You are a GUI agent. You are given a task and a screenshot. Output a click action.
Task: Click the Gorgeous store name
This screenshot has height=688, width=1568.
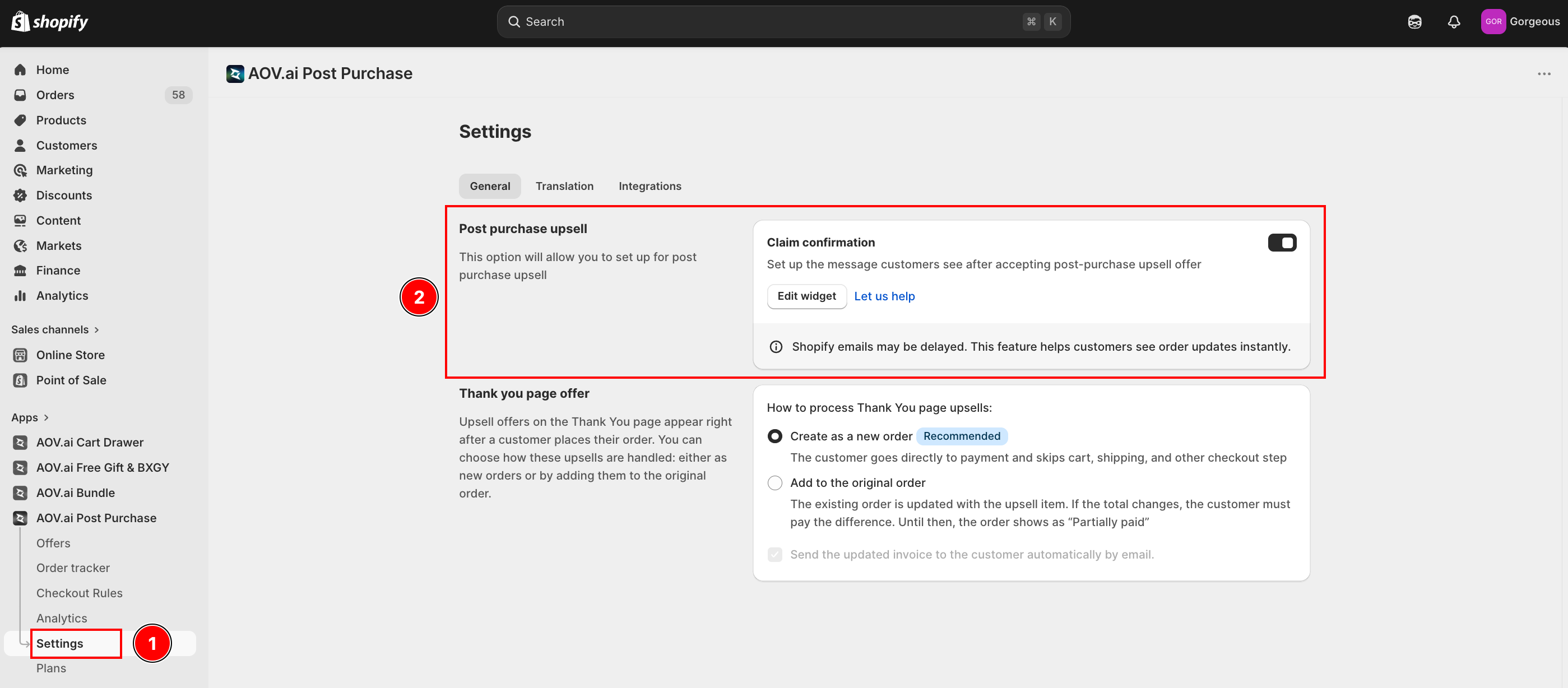1534,21
